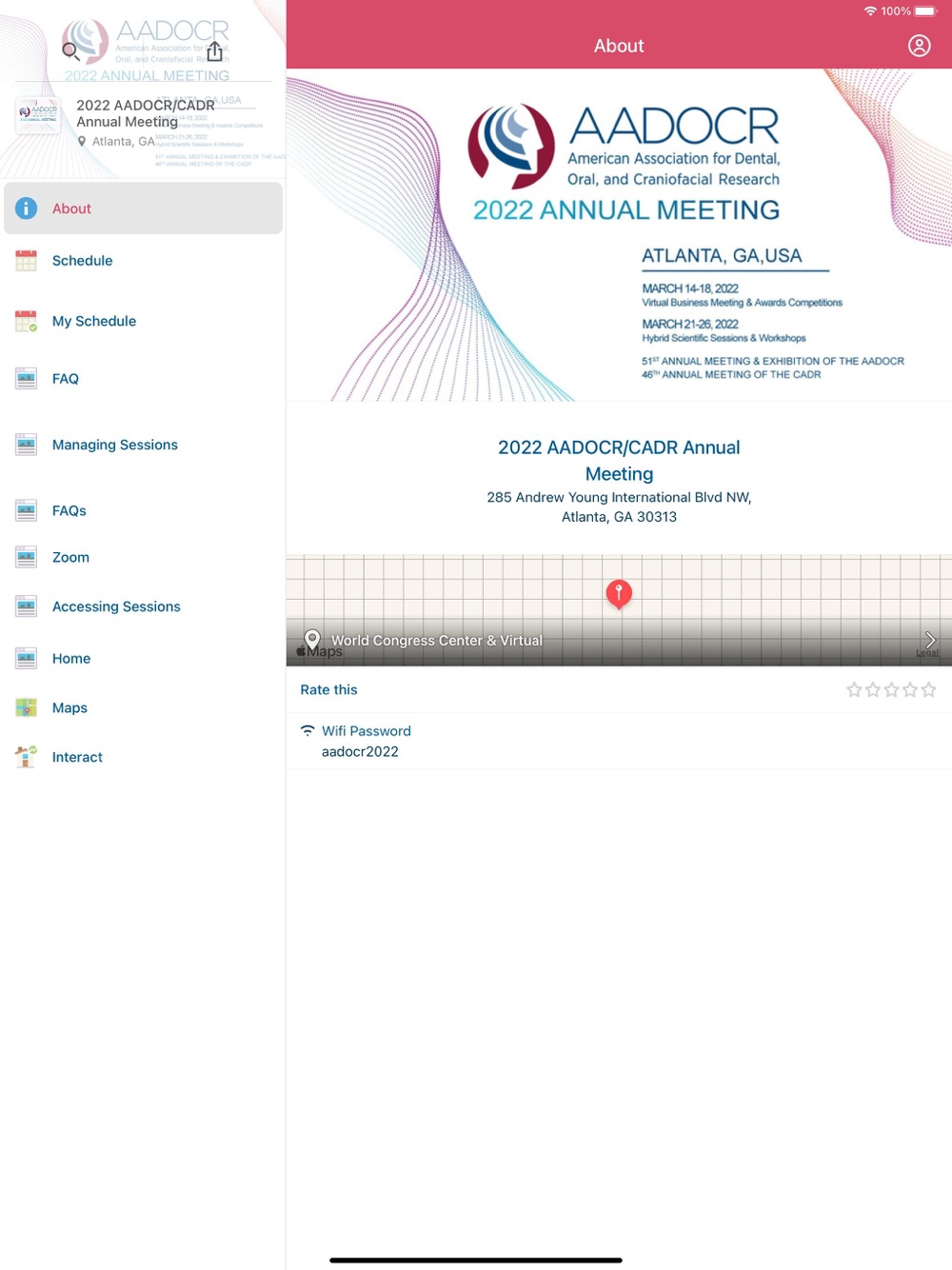Tap the Atlanta, GA location in sidebar
Viewport: 952px width, 1270px height.
[116, 142]
